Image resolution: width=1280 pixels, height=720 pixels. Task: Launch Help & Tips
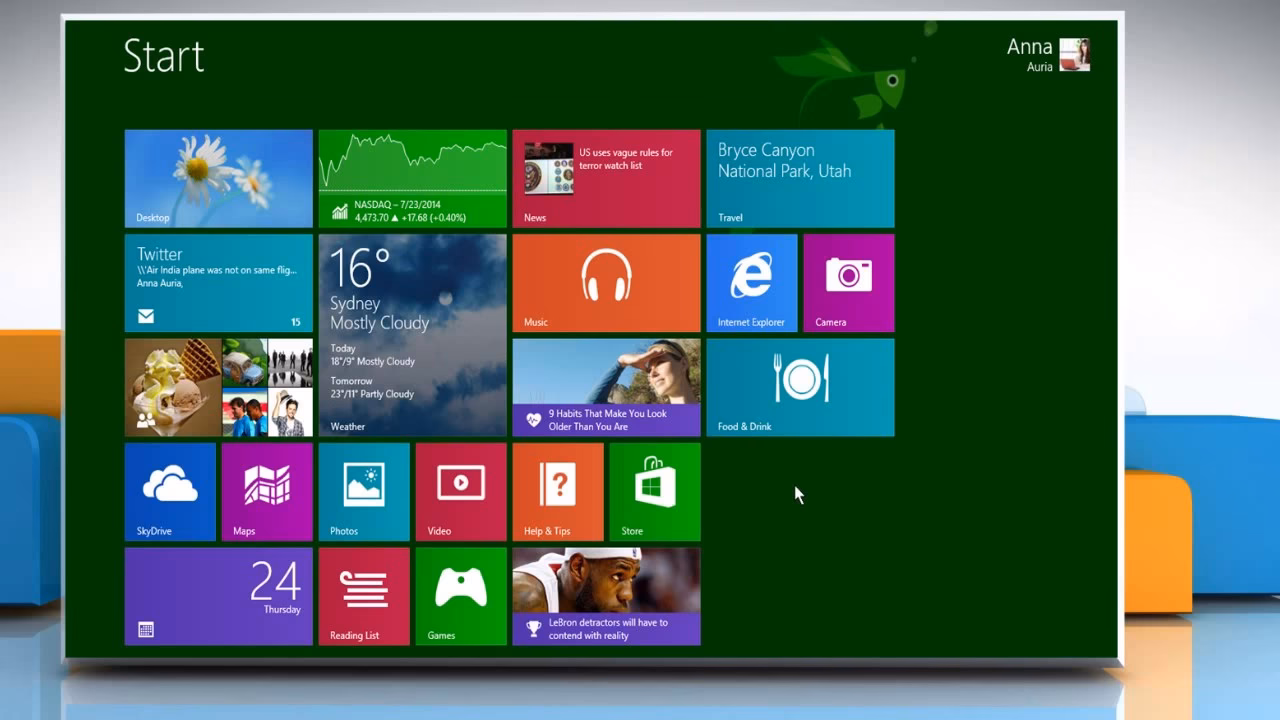557,491
